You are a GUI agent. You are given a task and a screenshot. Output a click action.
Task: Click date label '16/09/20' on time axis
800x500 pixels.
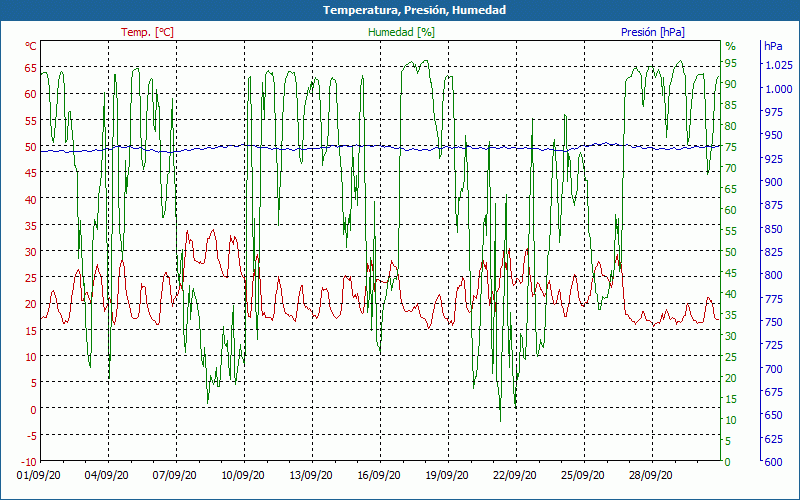(379, 475)
